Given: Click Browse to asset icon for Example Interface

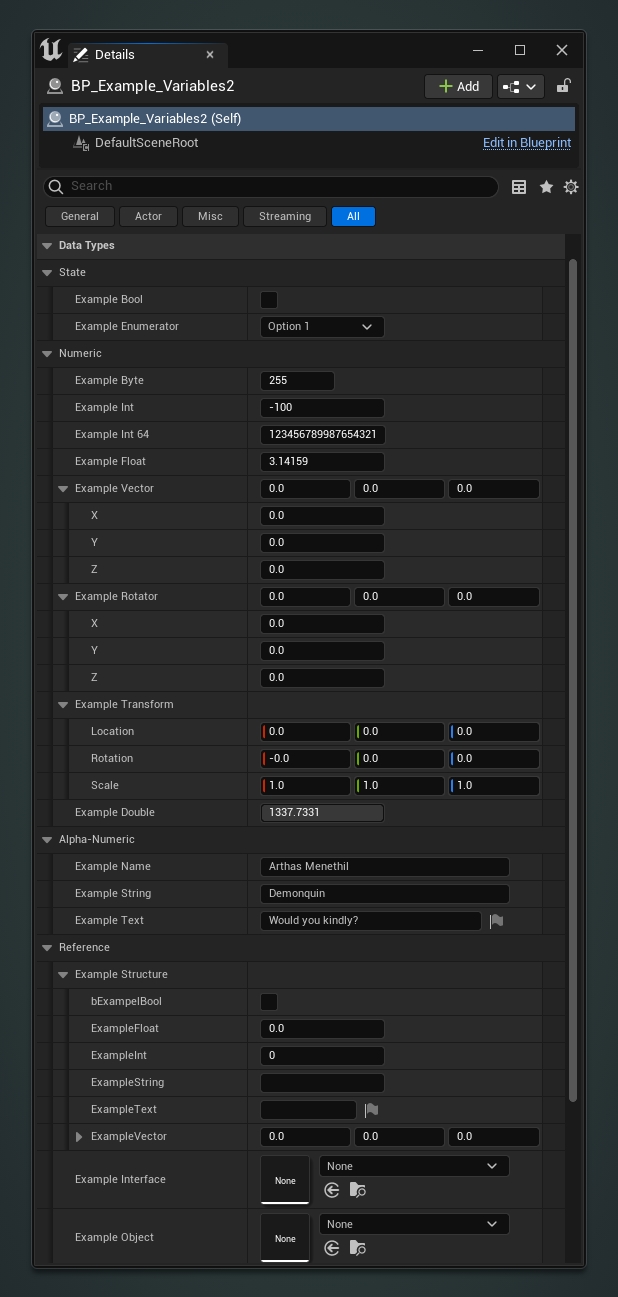Looking at the screenshot, I should (x=358, y=1190).
